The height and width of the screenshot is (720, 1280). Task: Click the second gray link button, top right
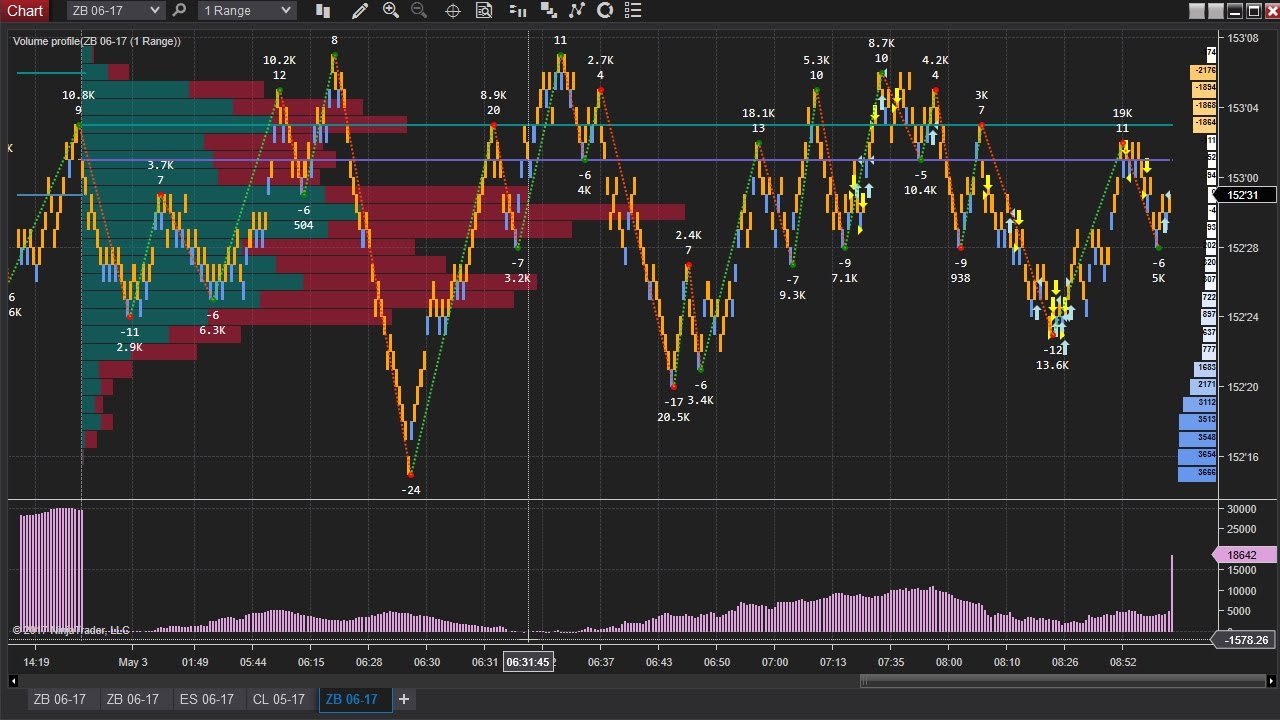click(x=1216, y=11)
